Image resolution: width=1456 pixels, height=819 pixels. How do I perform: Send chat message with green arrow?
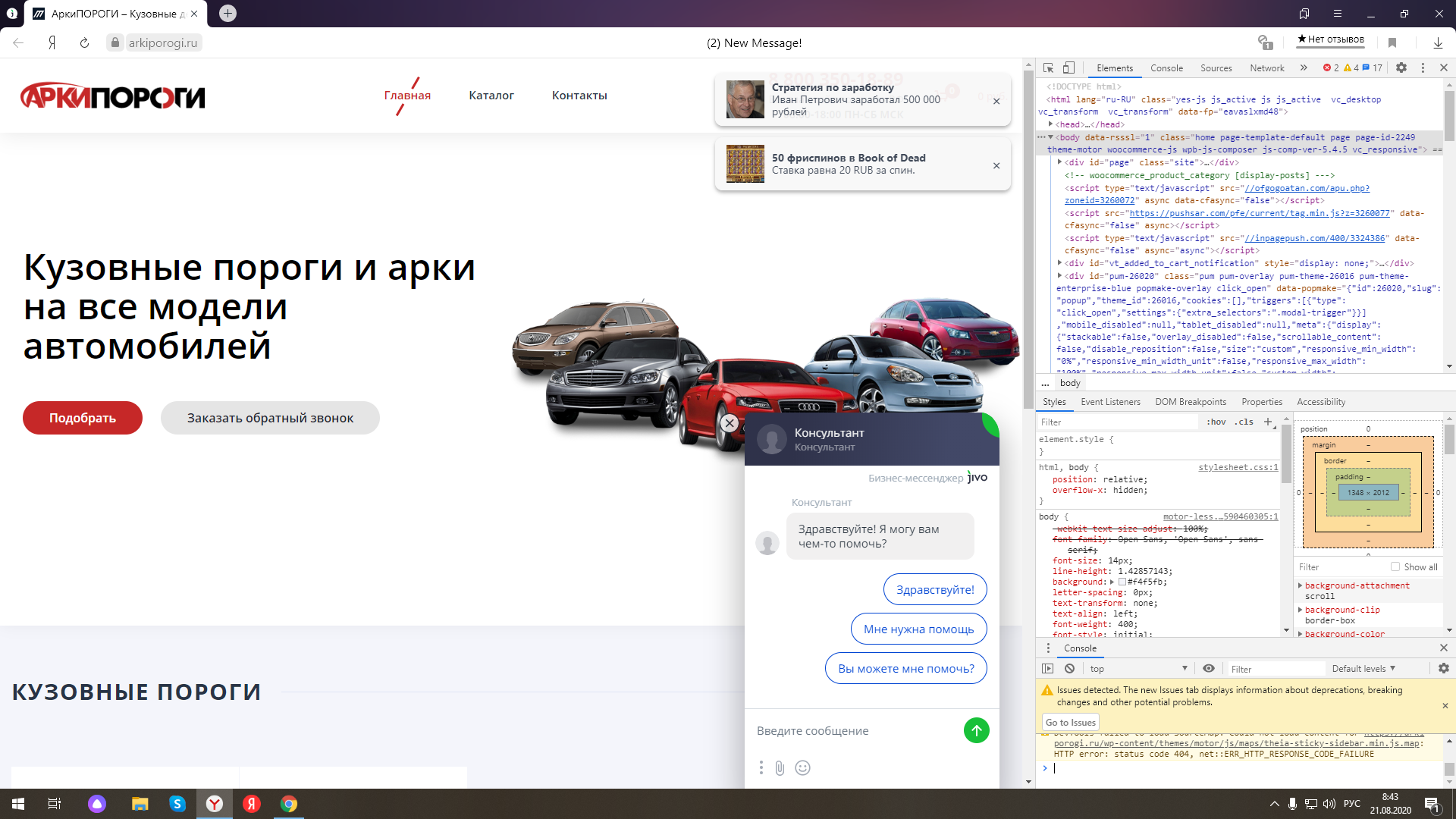pos(976,730)
